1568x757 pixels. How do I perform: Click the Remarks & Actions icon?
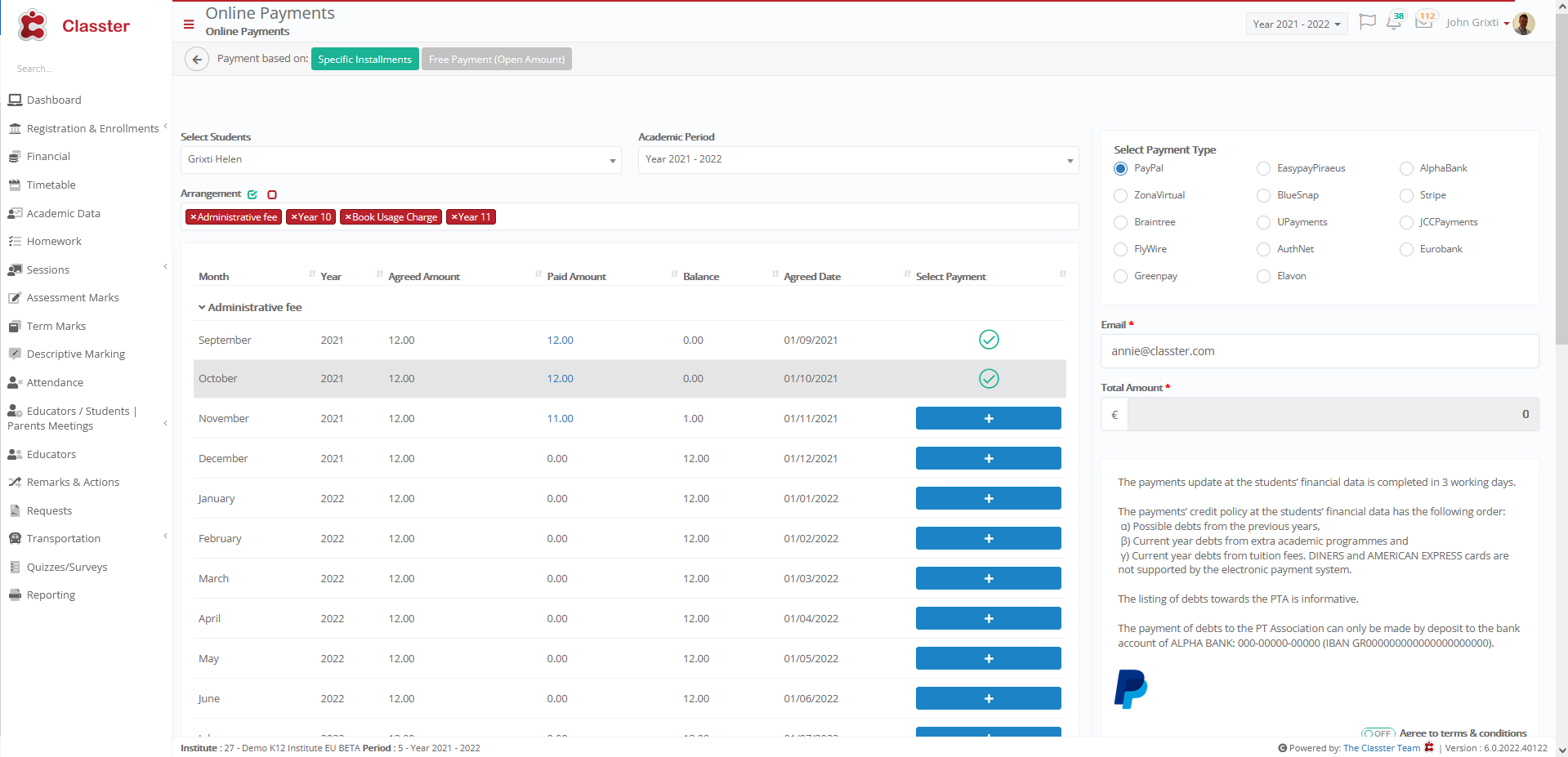pyautogui.click(x=15, y=483)
